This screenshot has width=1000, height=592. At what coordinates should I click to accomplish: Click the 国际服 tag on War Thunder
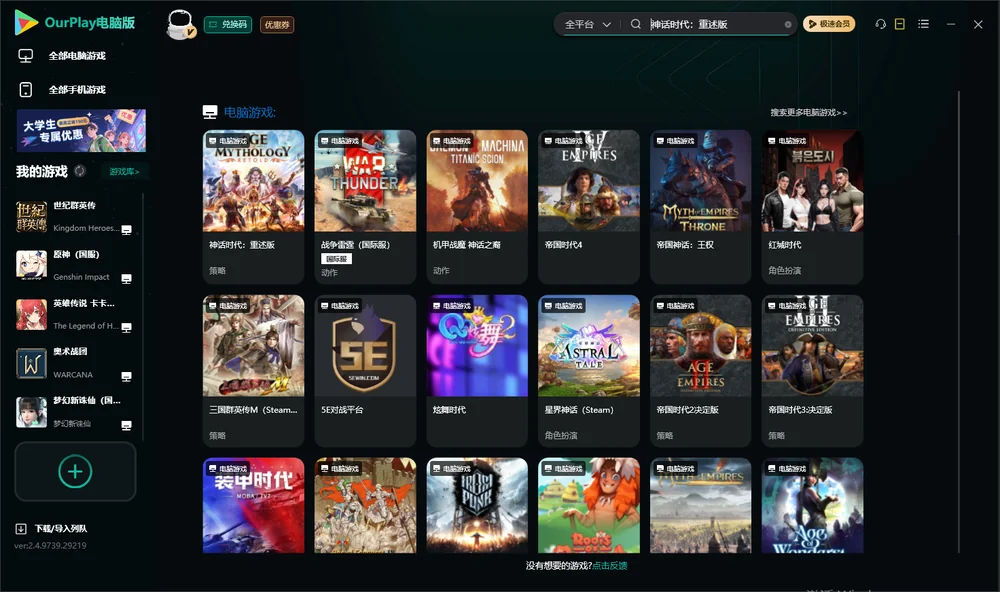336,259
